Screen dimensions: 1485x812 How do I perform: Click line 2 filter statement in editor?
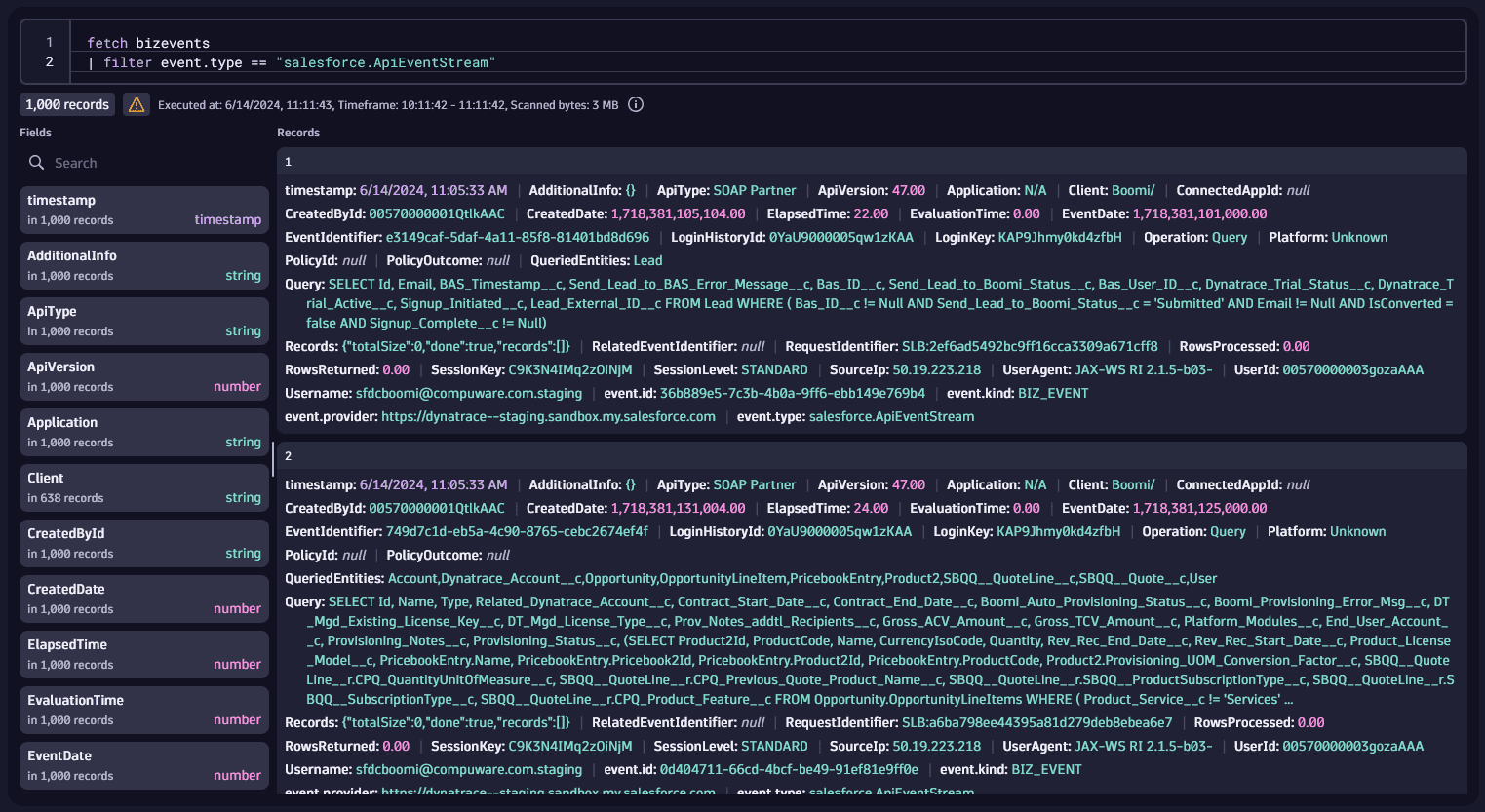tap(299, 62)
